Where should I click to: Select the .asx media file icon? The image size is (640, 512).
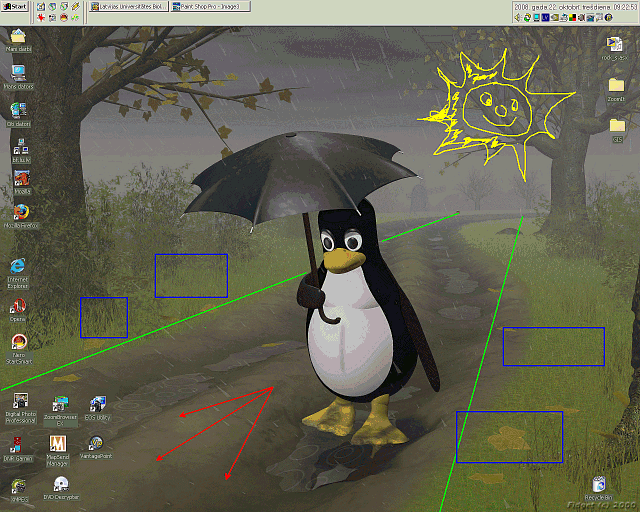(614, 49)
